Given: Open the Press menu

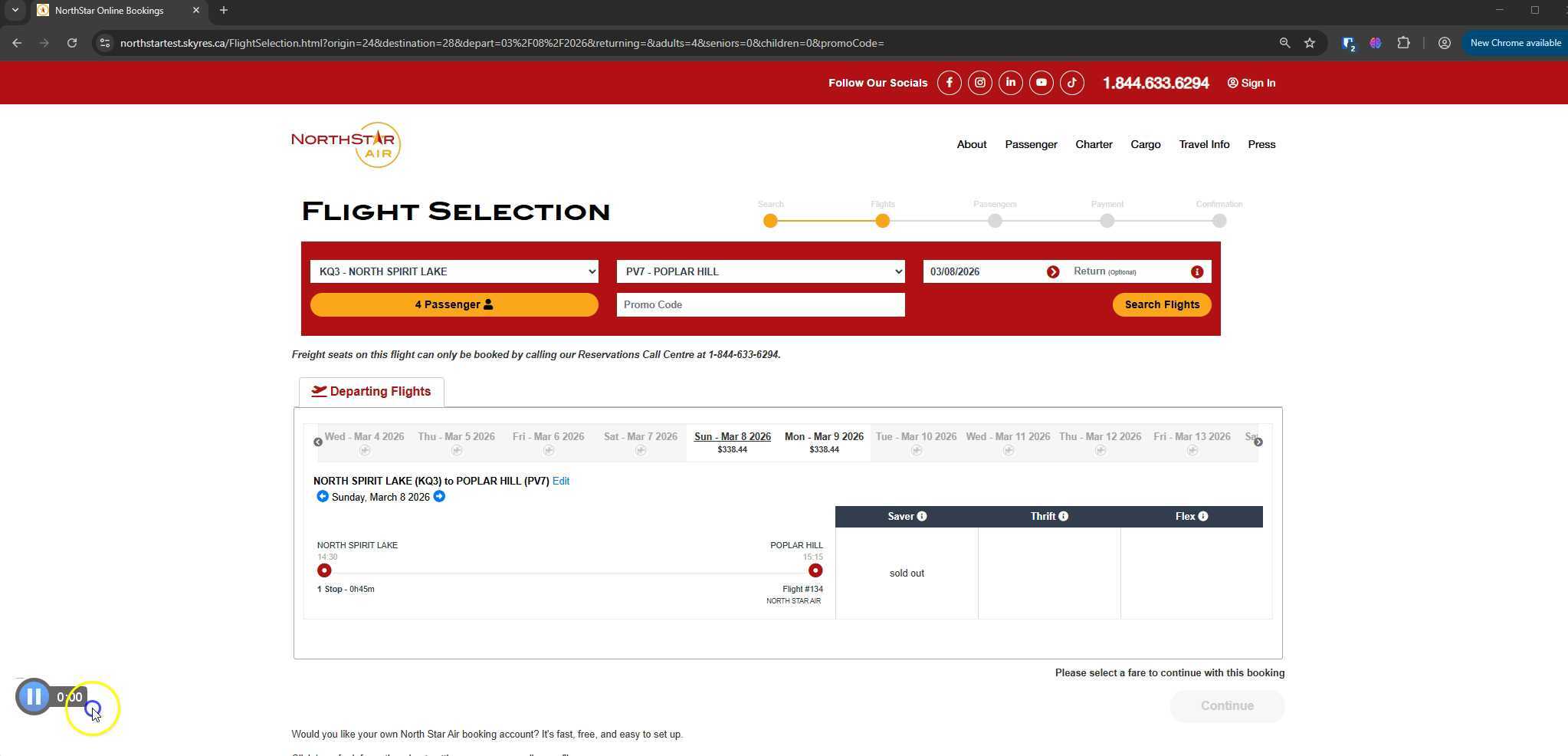Looking at the screenshot, I should pos(1261,145).
